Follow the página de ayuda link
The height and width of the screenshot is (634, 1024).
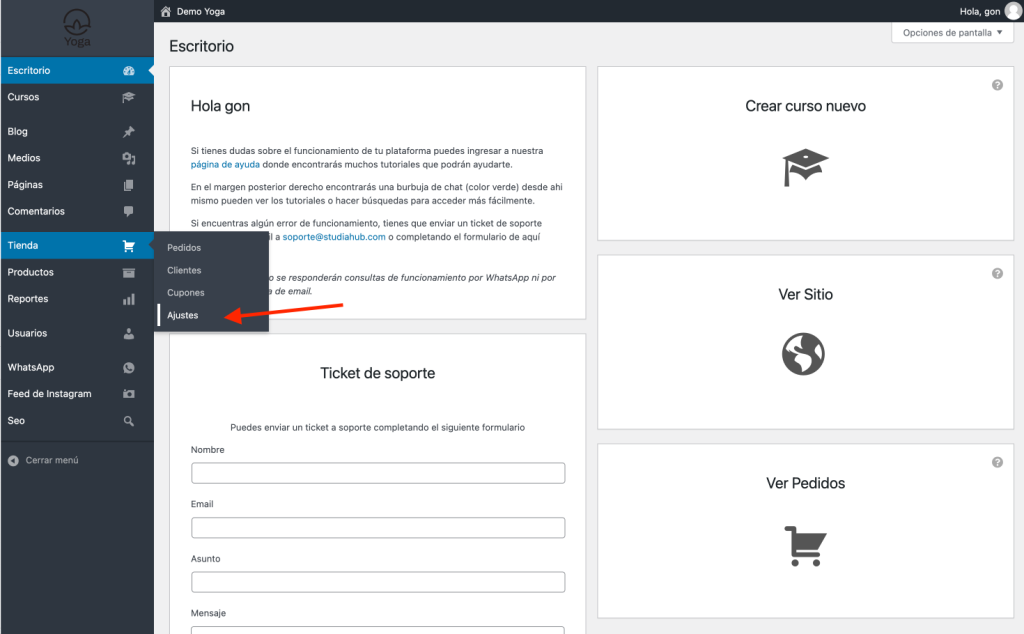coord(225,163)
